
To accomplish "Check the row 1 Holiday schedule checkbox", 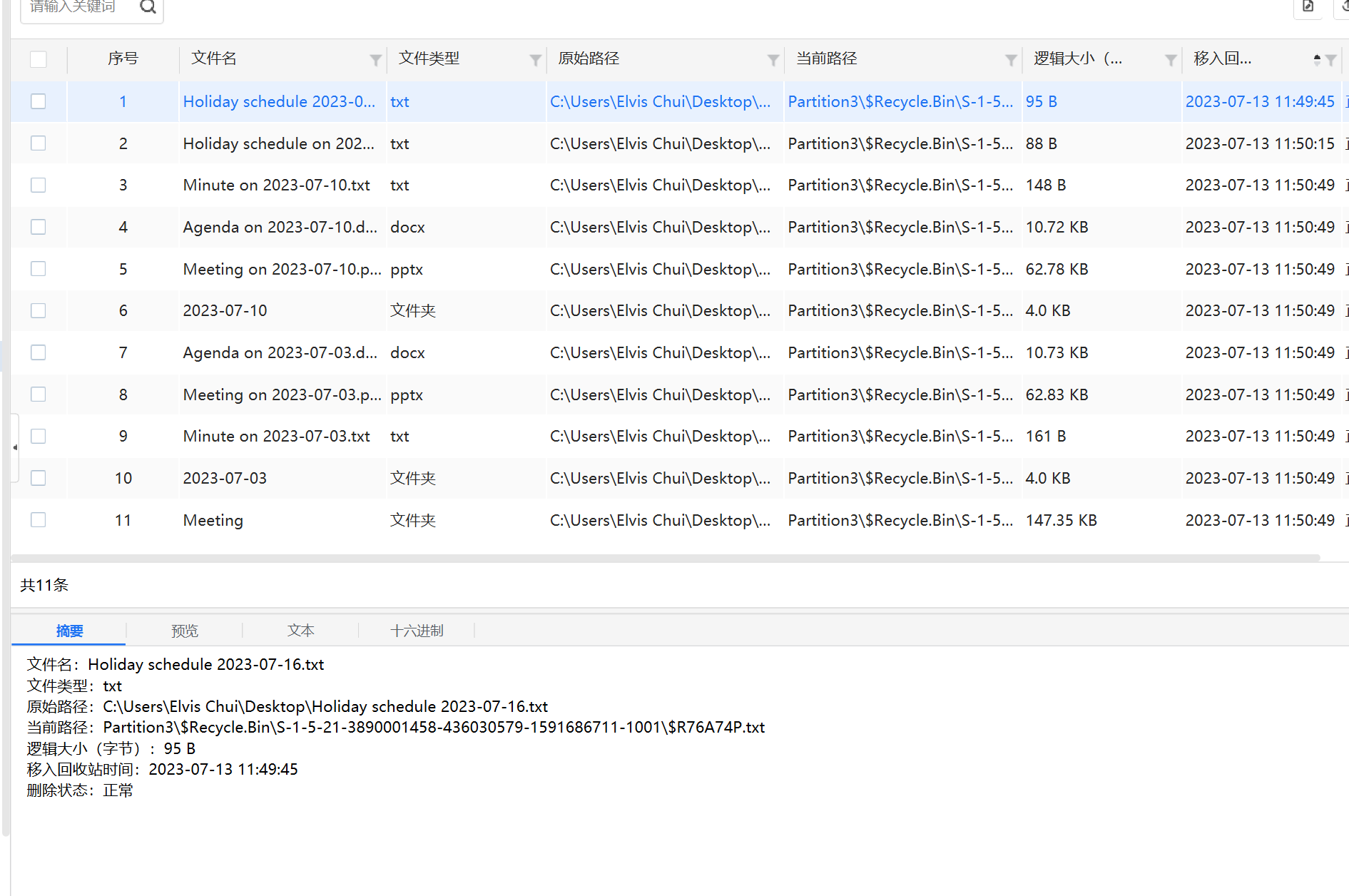I will 39,101.
